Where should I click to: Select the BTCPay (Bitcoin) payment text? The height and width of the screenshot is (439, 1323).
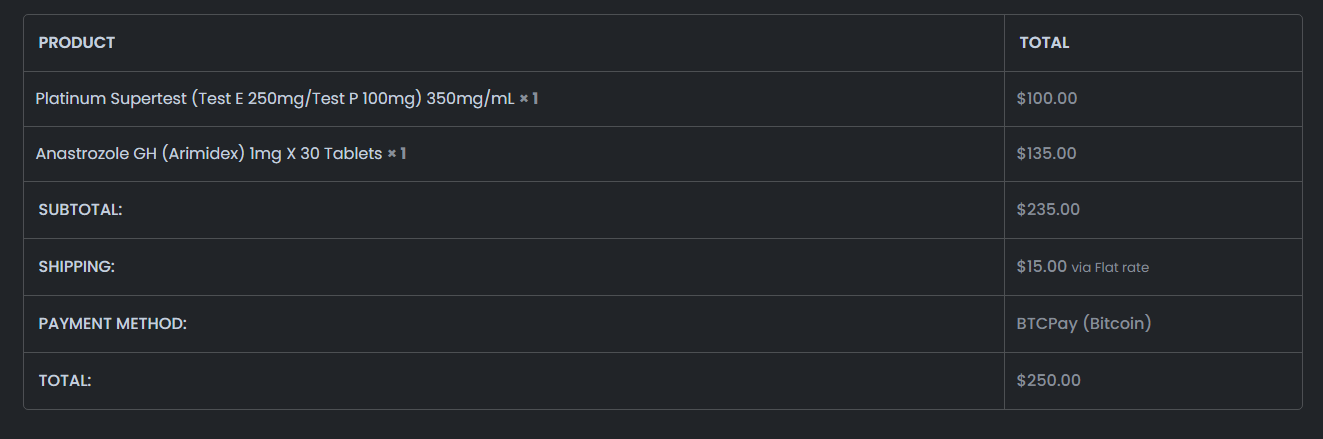[1084, 324]
